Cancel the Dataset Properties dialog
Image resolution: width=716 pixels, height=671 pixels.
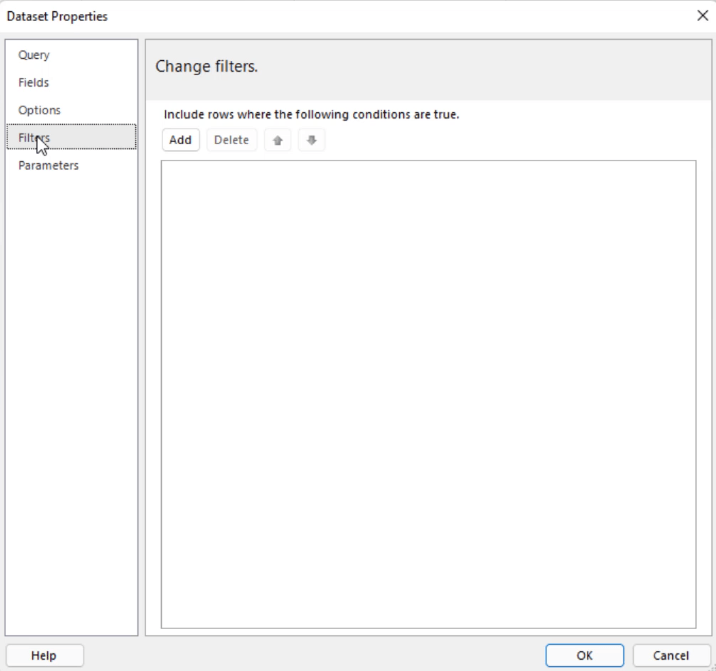click(671, 655)
